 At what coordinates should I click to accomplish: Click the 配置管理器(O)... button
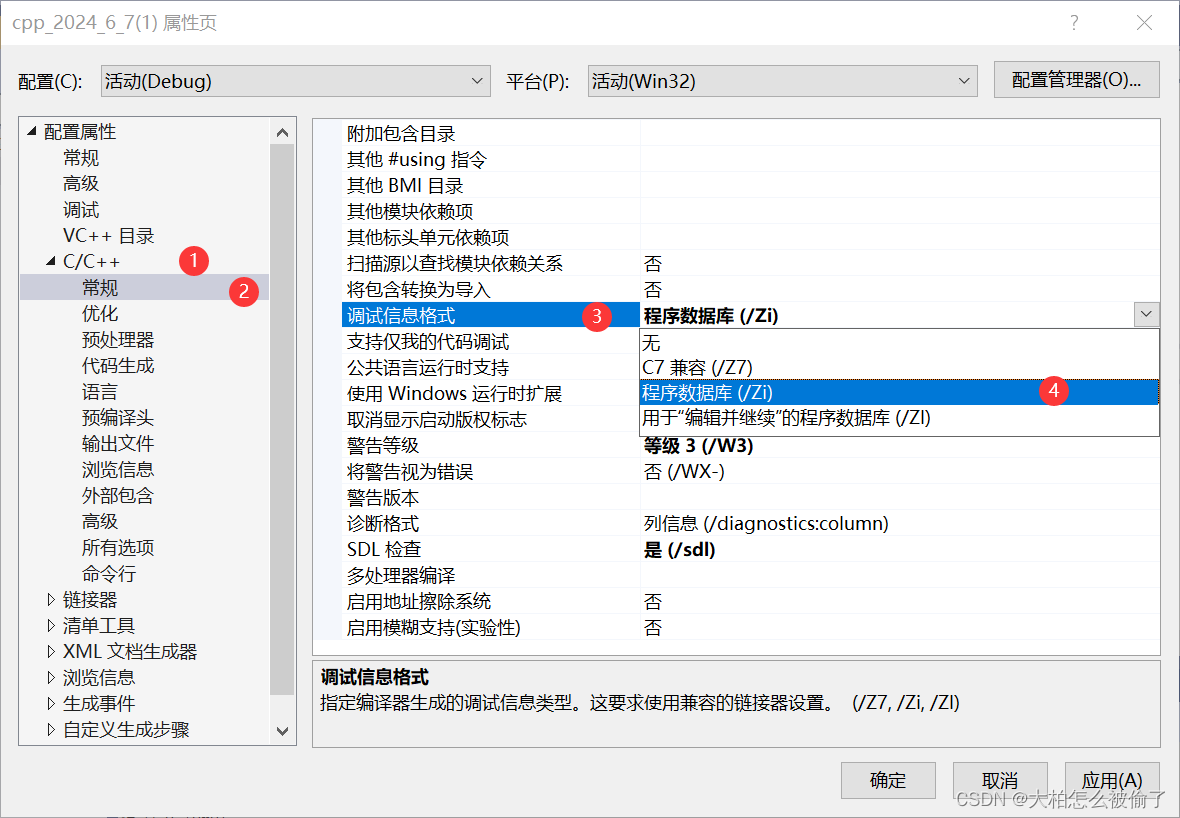tap(1076, 80)
